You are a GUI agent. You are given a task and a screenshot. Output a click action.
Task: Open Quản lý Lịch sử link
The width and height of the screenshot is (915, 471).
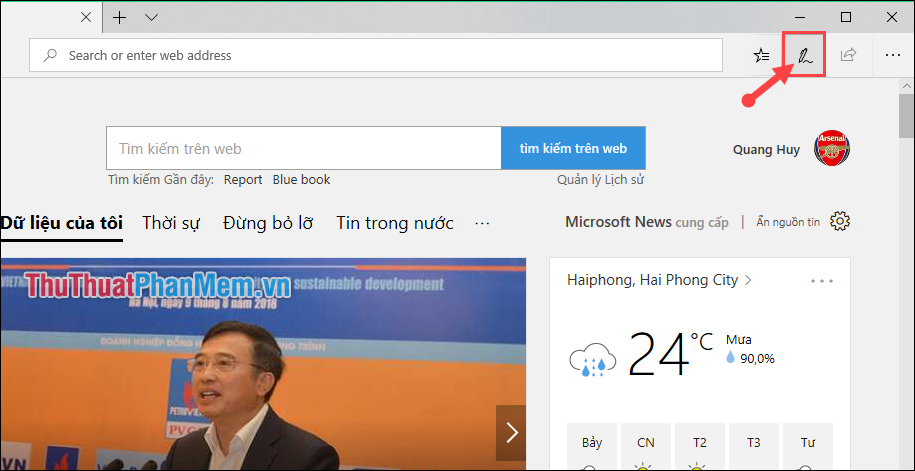point(600,180)
